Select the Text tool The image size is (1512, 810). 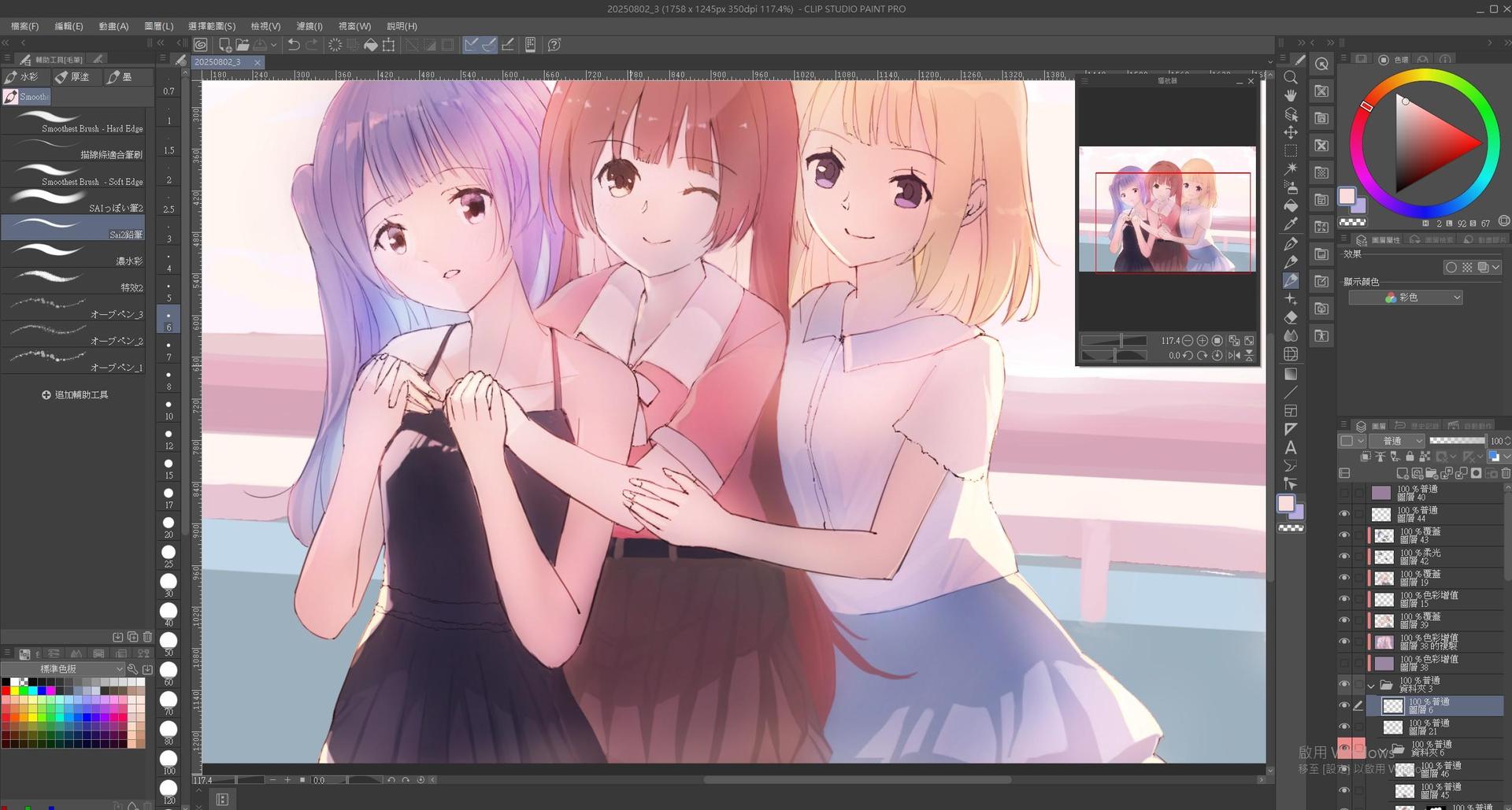tap(1291, 447)
